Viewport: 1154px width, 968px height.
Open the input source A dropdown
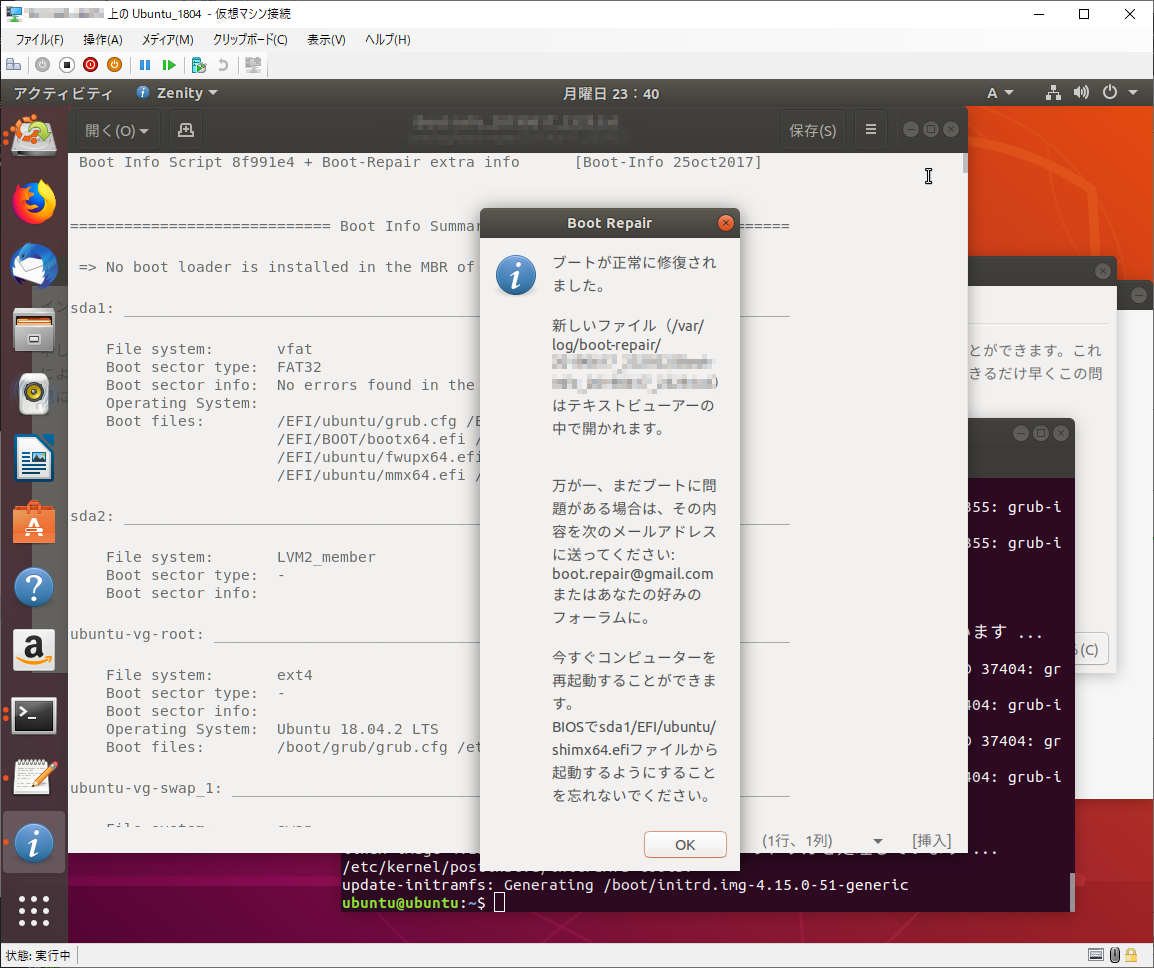[999, 93]
